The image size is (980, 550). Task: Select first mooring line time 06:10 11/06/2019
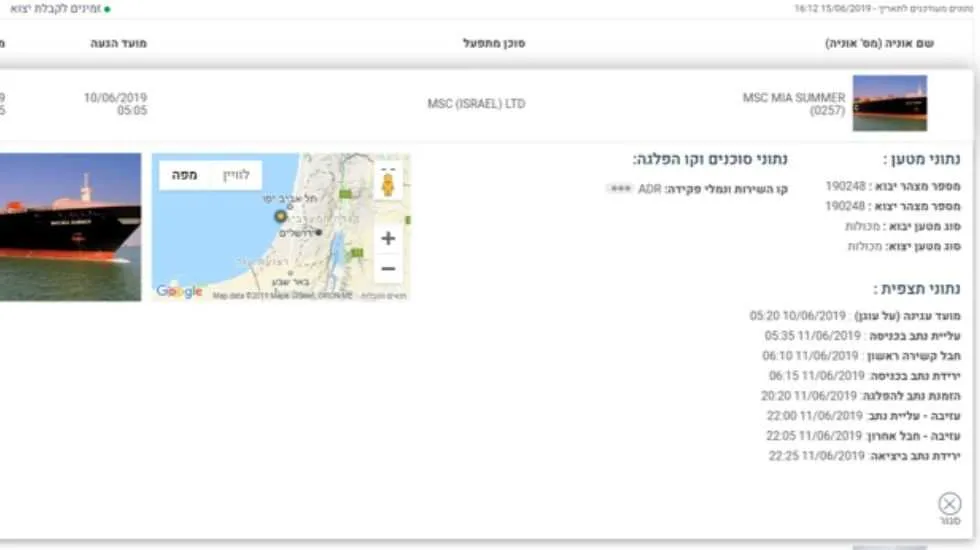810,356
